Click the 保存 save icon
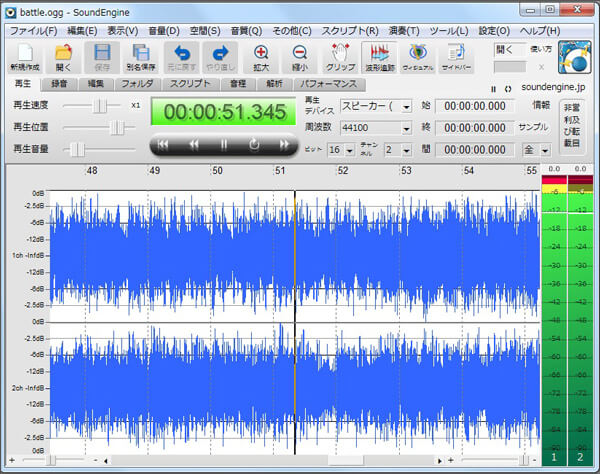This screenshot has height=474, width=600. [x=102, y=57]
